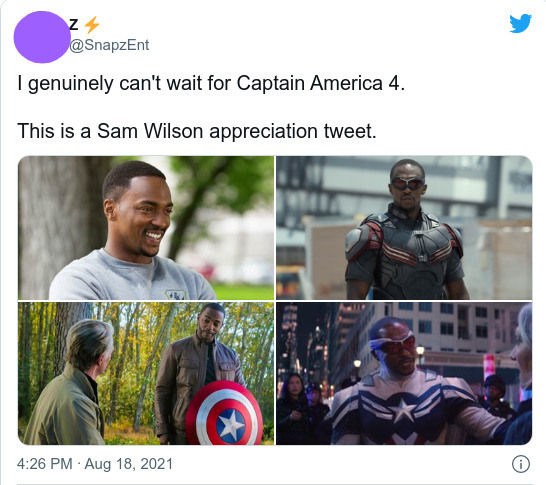View the night city Captain America suit photo
Image resolution: width=546 pixels, height=485 pixels.
(404, 373)
